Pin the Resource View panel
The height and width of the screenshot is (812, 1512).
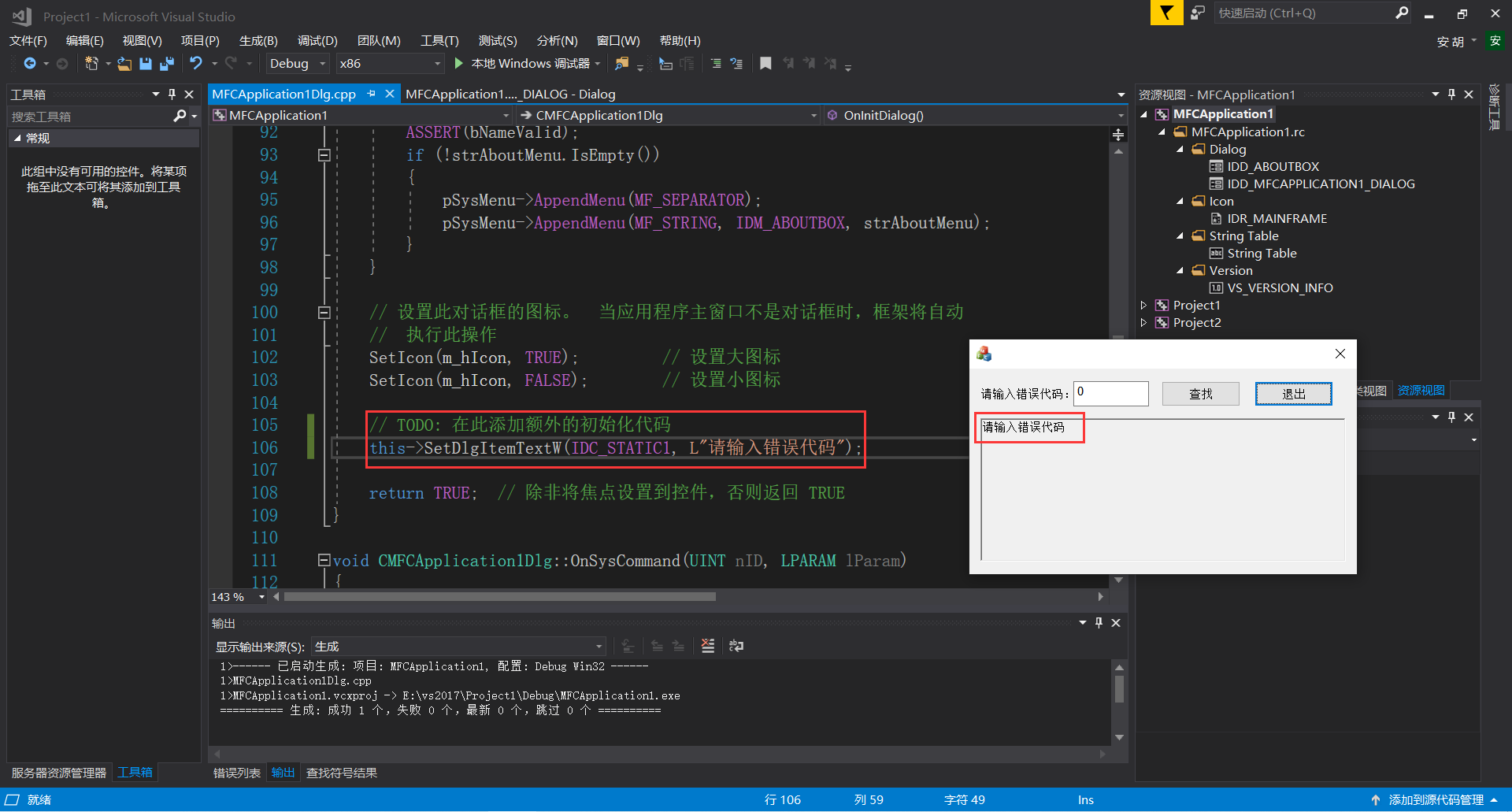(x=1452, y=94)
